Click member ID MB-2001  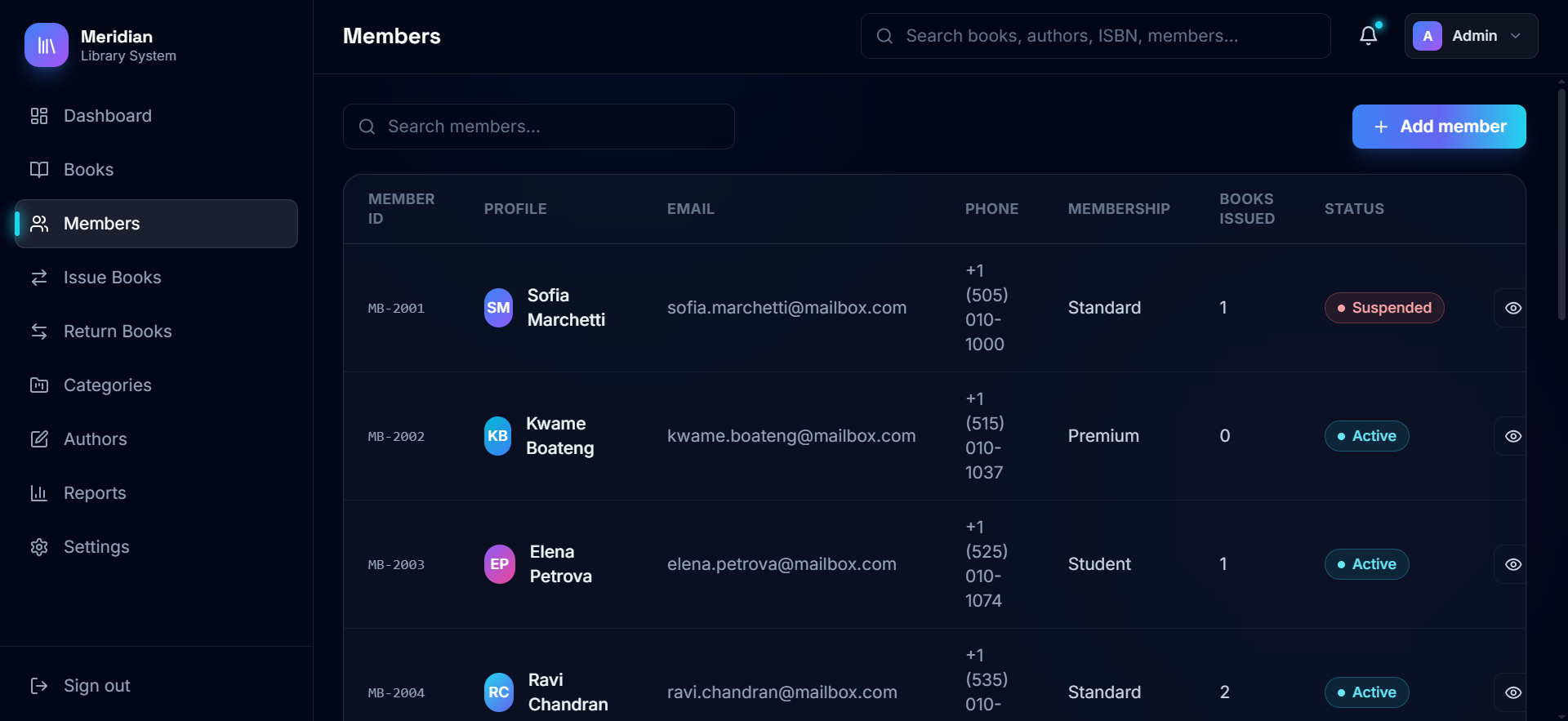[x=396, y=309]
